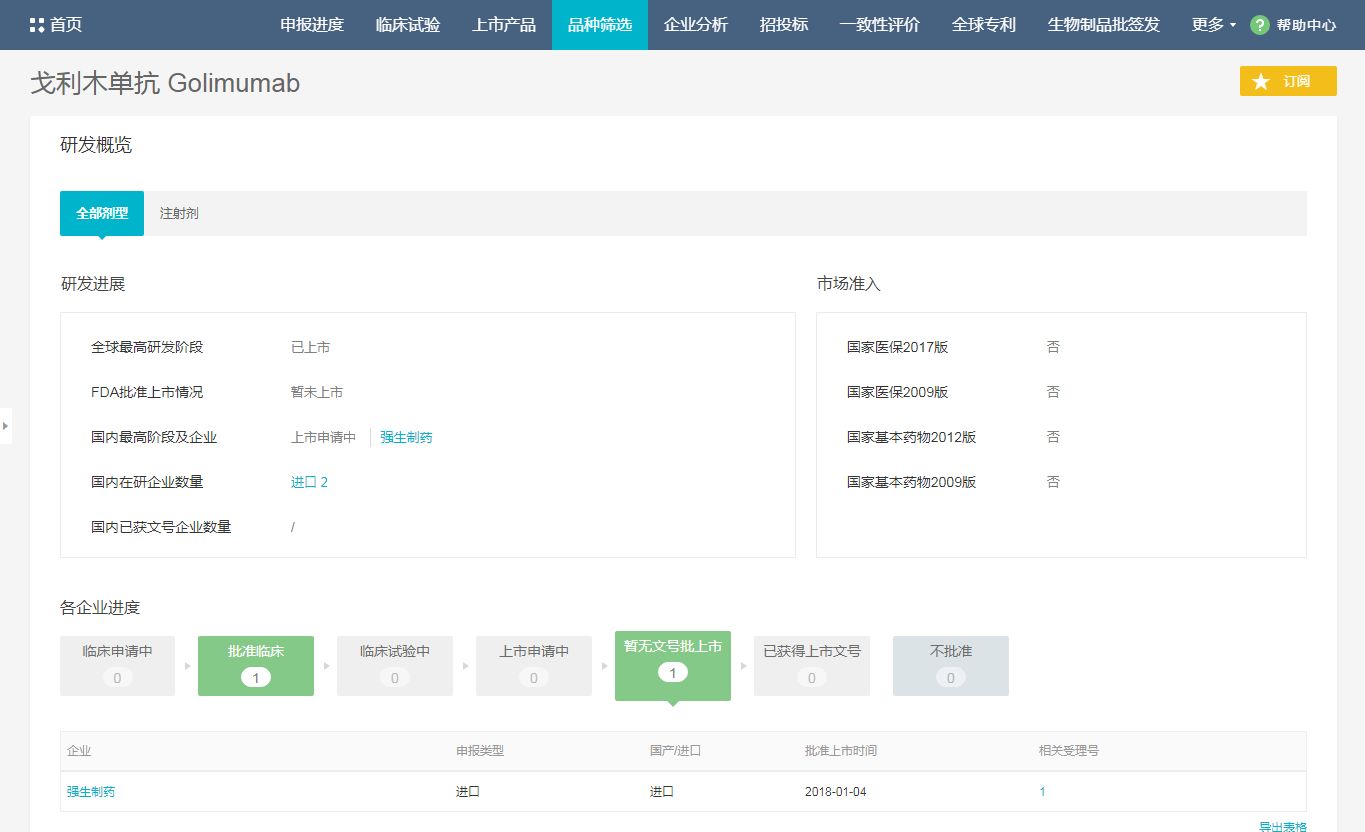
Task: Click the 申报类型 column header
Action: (480, 750)
